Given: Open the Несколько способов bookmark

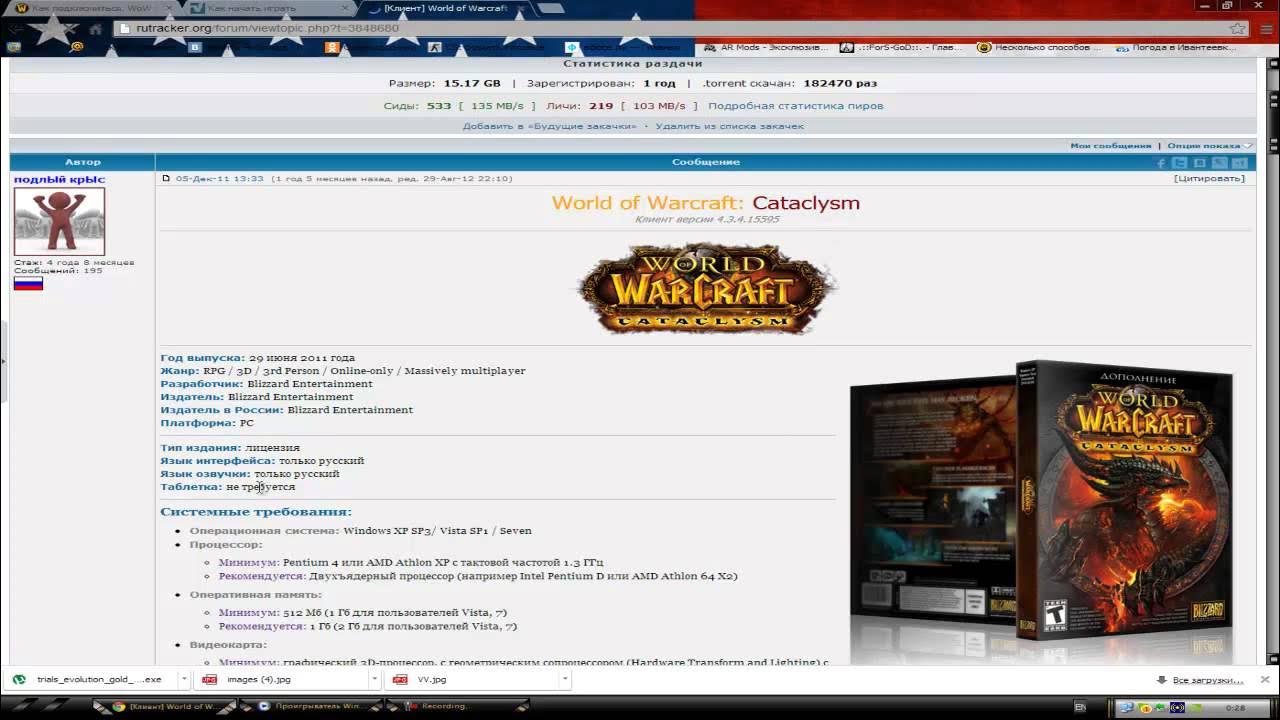Looking at the screenshot, I should tap(1039, 47).
